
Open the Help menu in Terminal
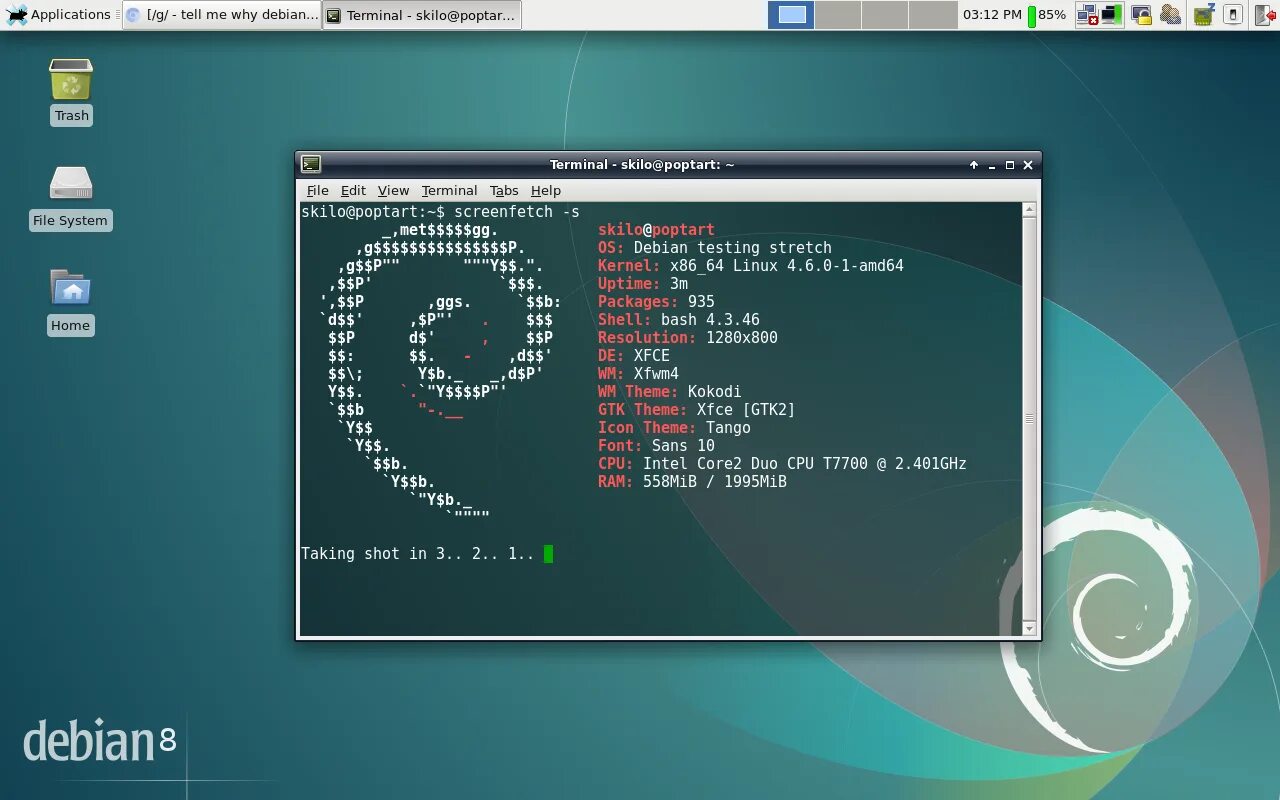pos(545,190)
